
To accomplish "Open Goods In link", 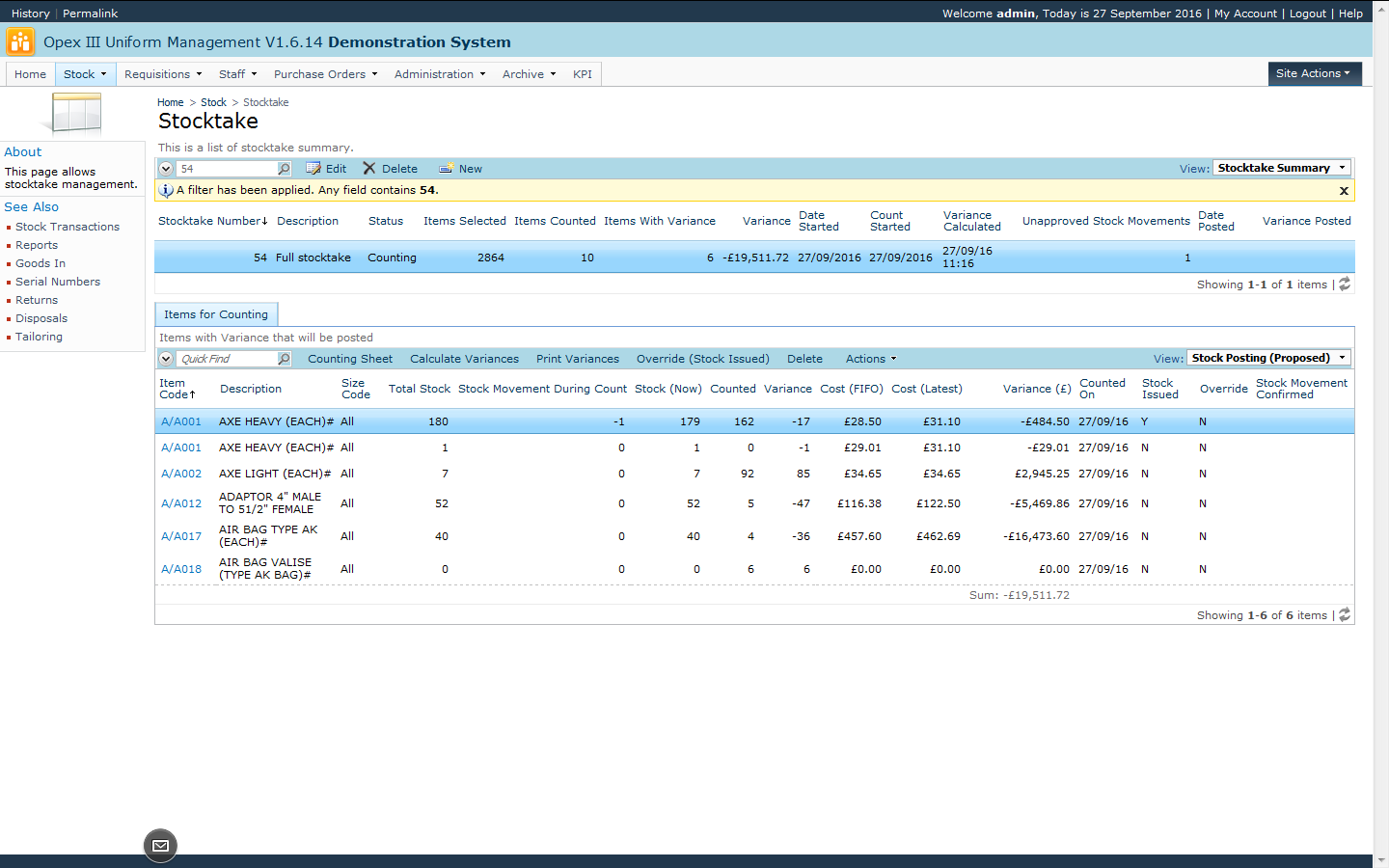I will pyautogui.click(x=41, y=263).
